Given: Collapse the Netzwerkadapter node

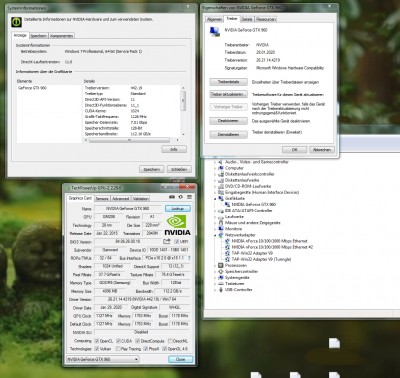Looking at the screenshot, I should 215,235.
